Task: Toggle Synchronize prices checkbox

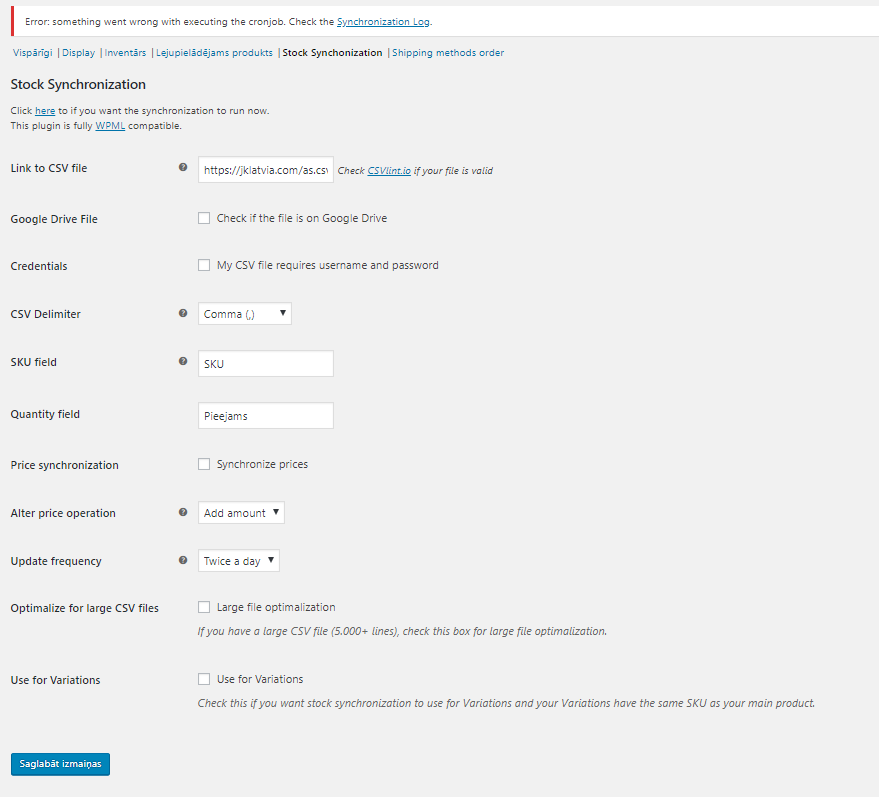Action: (204, 464)
